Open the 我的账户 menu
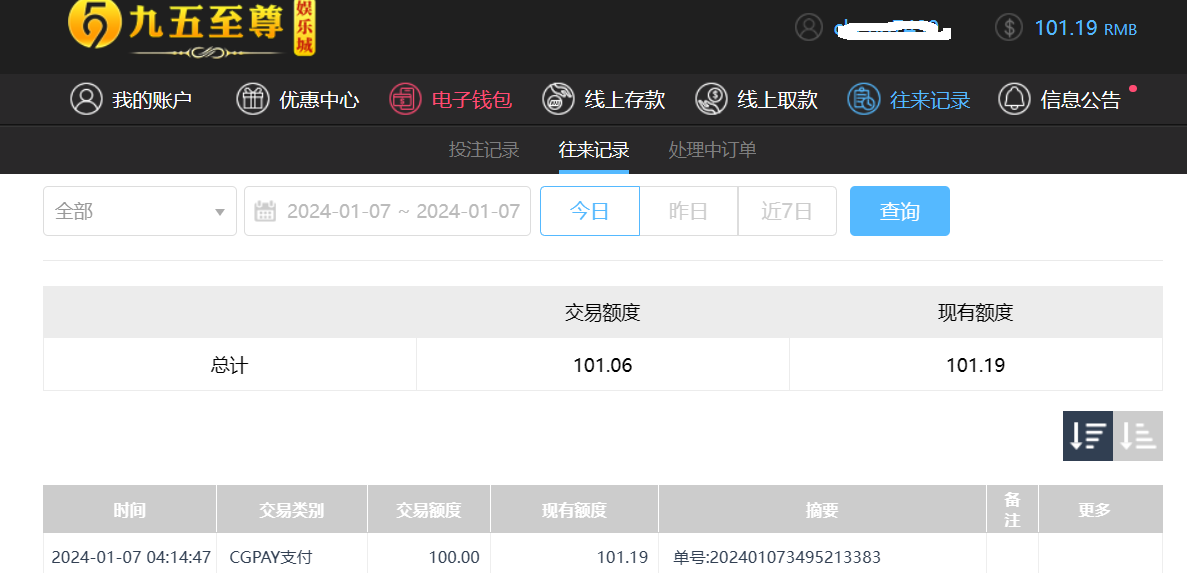1187x573 pixels. tap(132, 99)
